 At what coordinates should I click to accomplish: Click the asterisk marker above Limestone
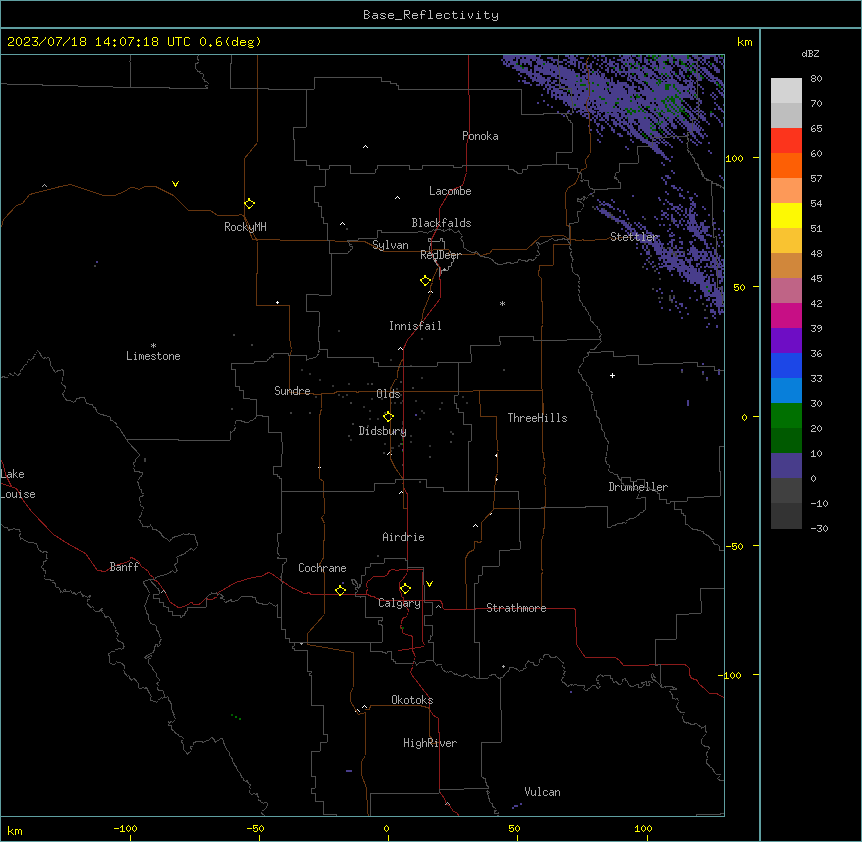[x=153, y=345]
